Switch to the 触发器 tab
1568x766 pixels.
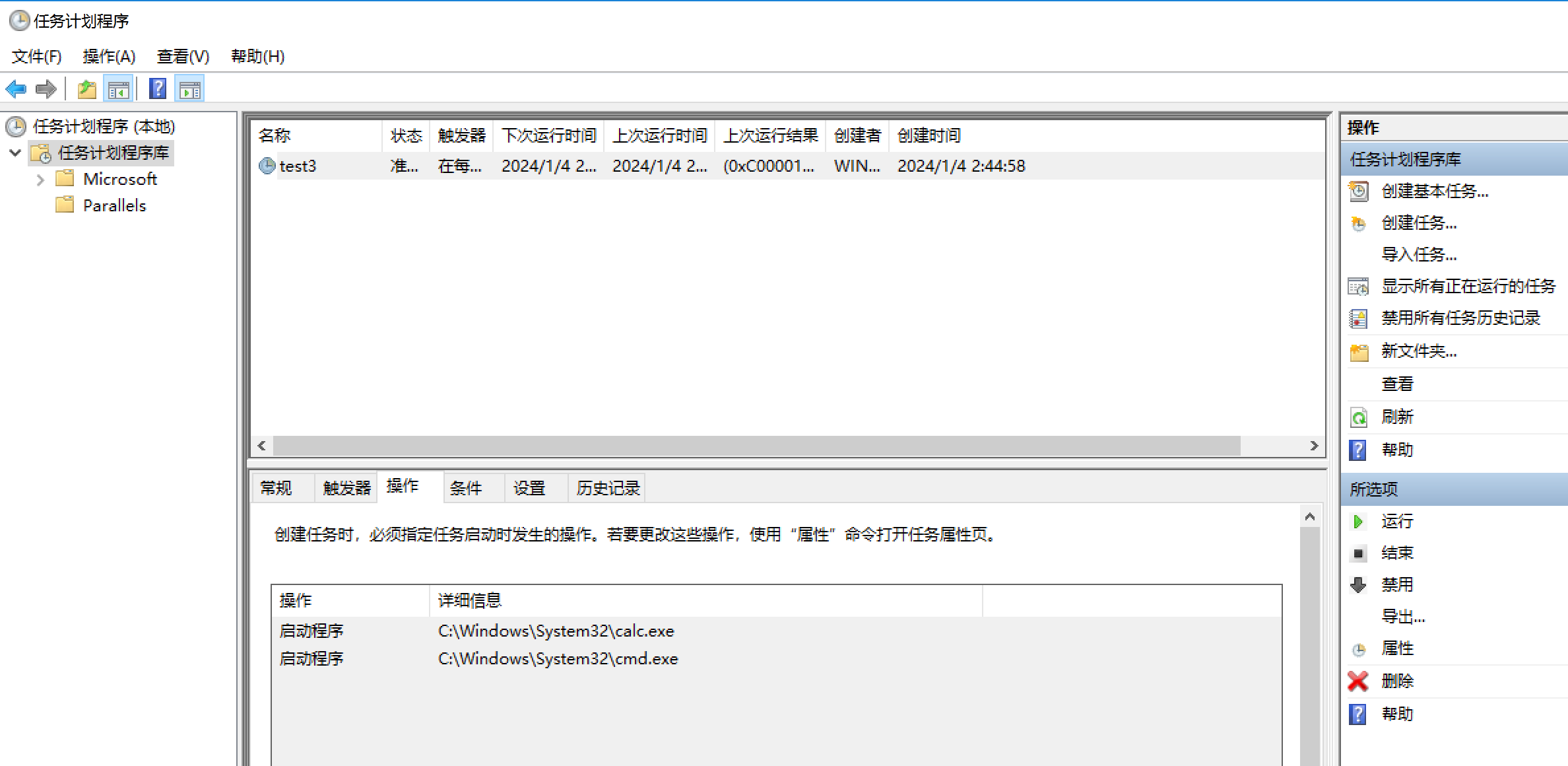click(346, 488)
